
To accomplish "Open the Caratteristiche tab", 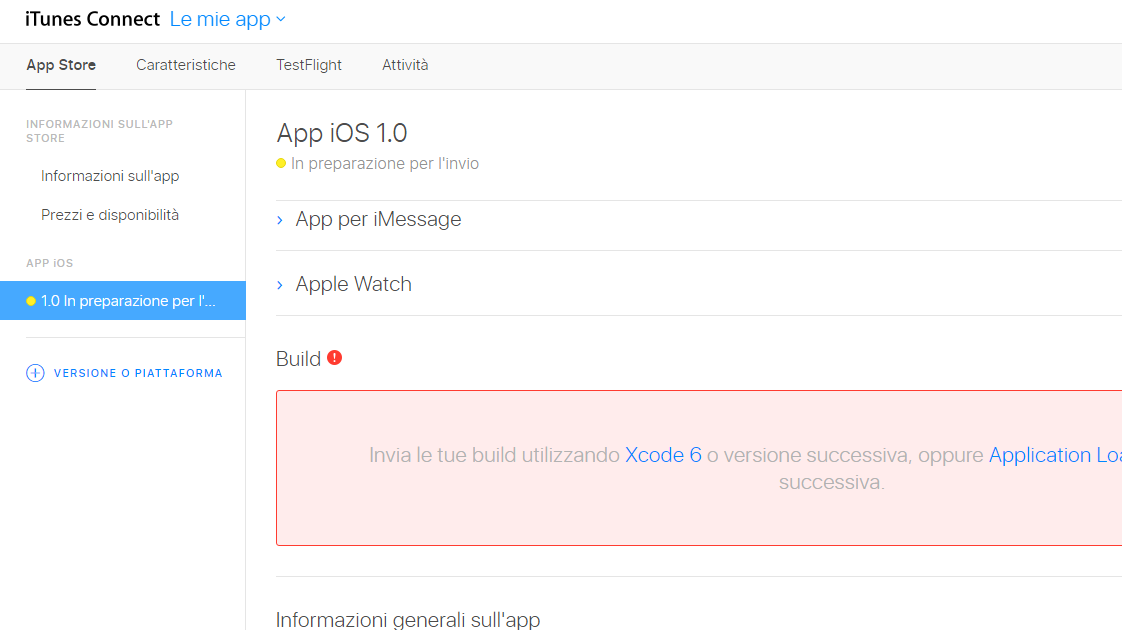I will tap(186, 65).
